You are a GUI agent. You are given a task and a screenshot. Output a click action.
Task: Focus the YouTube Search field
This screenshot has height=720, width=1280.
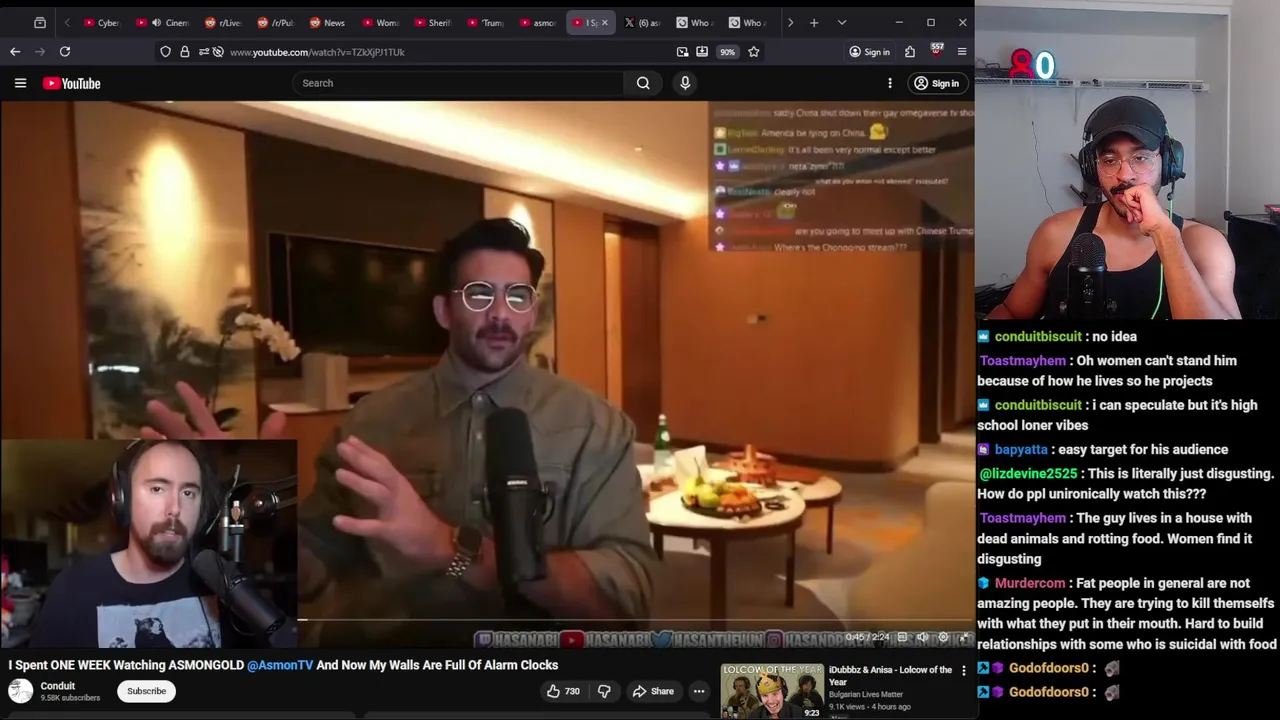tap(458, 83)
